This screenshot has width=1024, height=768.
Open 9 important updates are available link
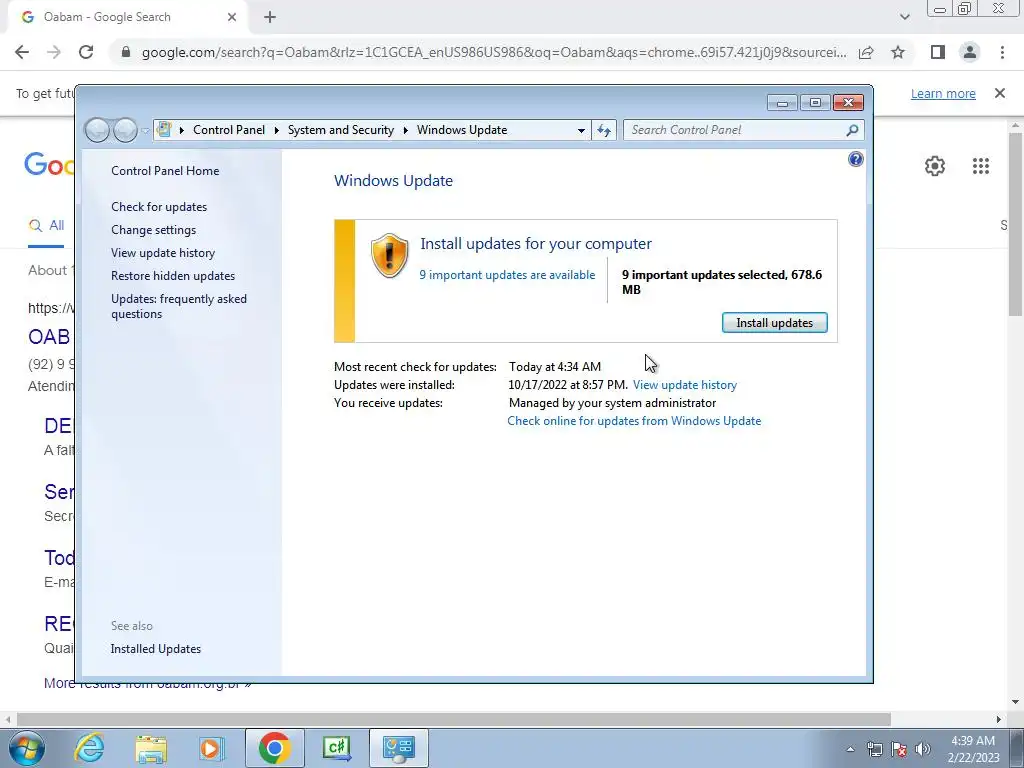point(507,275)
